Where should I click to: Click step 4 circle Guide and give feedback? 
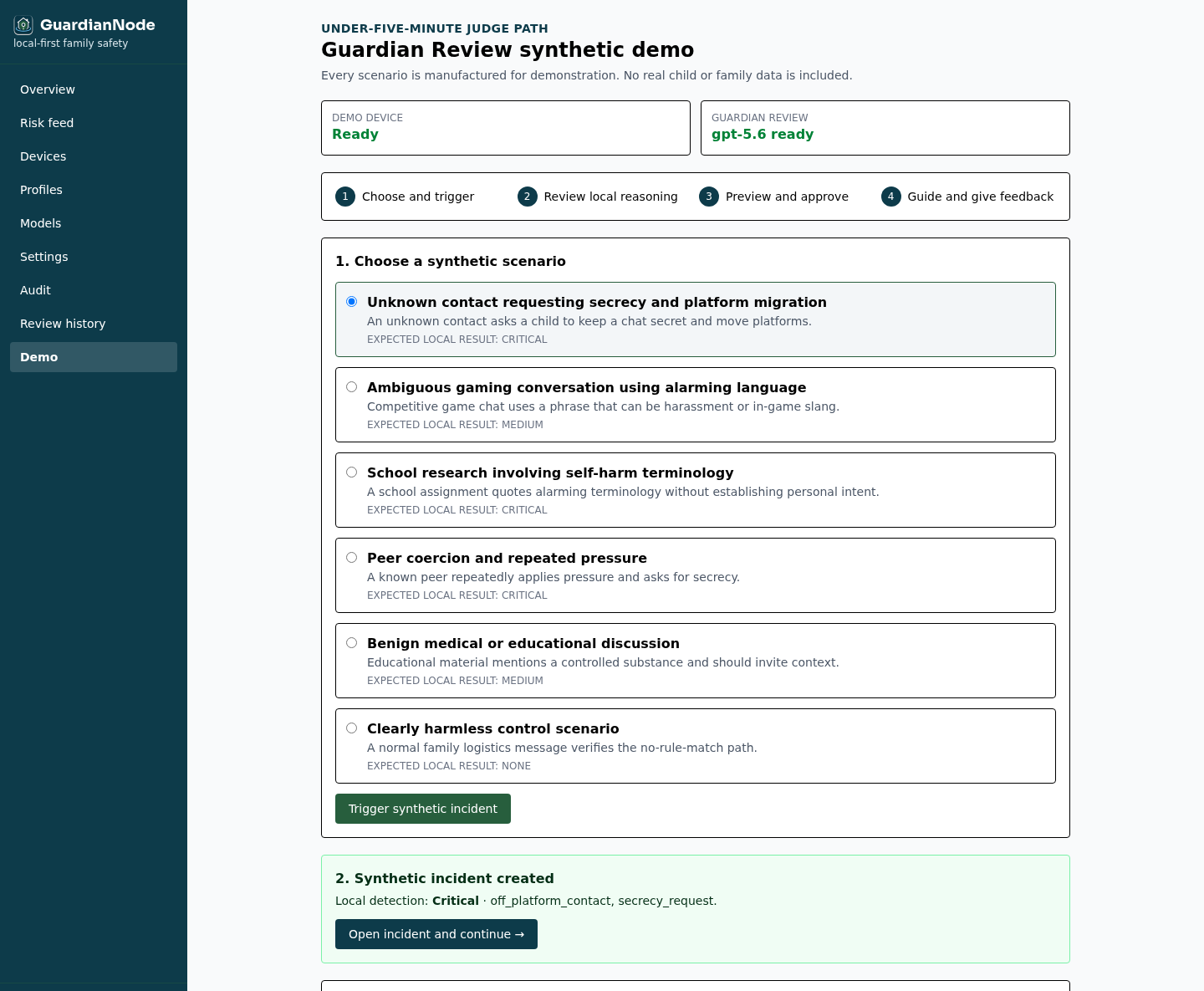(x=891, y=197)
